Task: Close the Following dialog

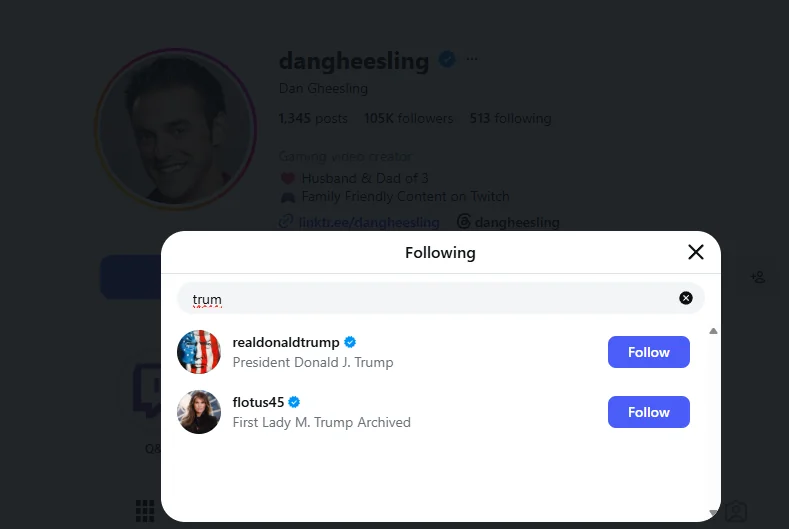Action: tap(695, 252)
